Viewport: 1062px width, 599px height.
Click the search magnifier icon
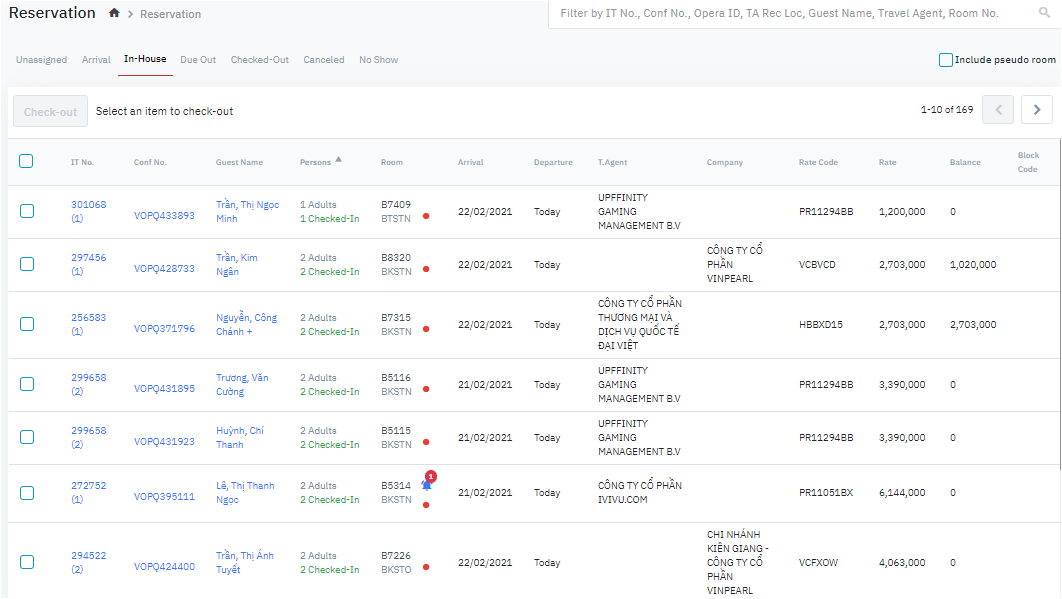(1044, 14)
